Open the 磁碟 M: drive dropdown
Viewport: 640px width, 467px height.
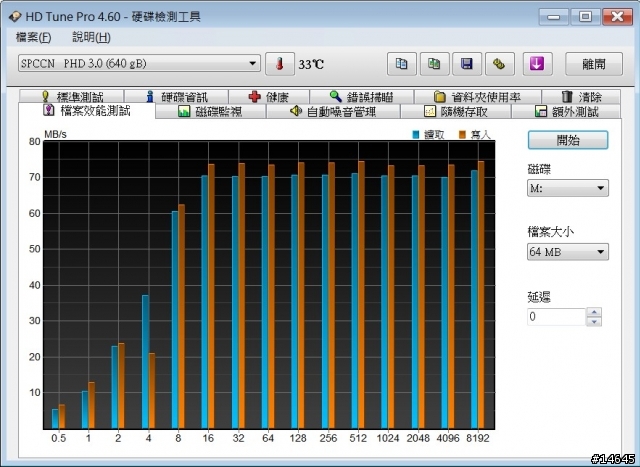pyautogui.click(x=568, y=188)
